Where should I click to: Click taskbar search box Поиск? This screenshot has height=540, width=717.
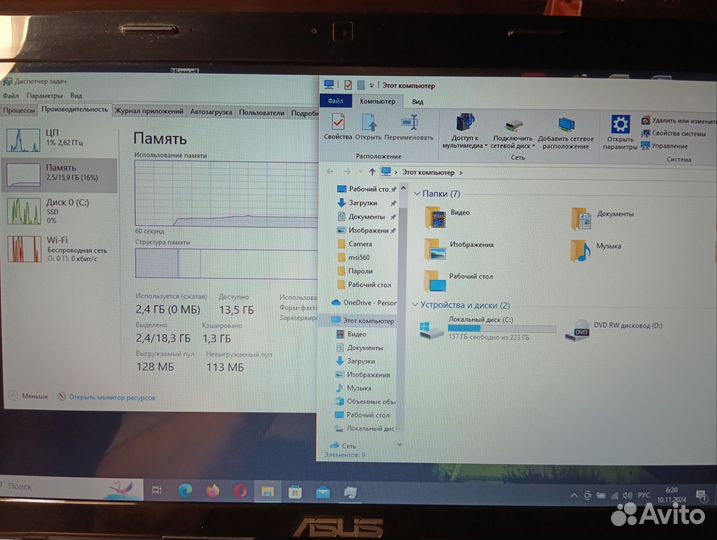(x=71, y=487)
